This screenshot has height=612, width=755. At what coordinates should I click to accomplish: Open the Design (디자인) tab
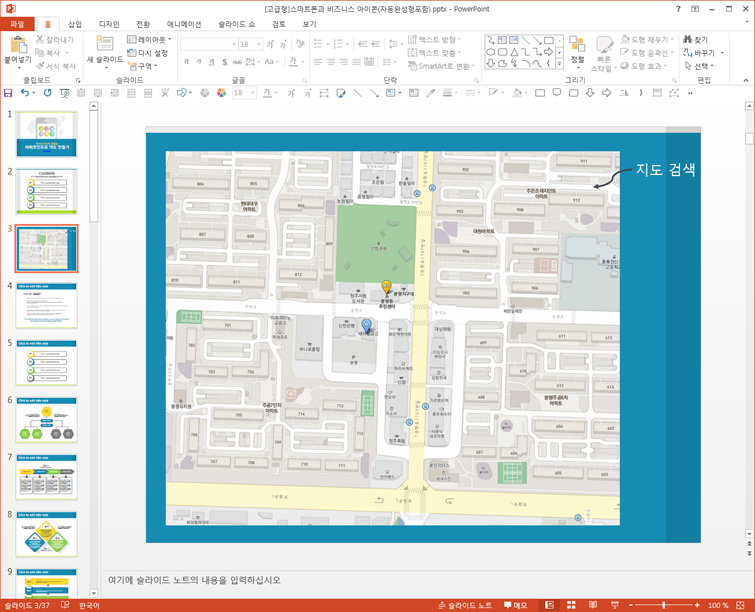(109, 24)
